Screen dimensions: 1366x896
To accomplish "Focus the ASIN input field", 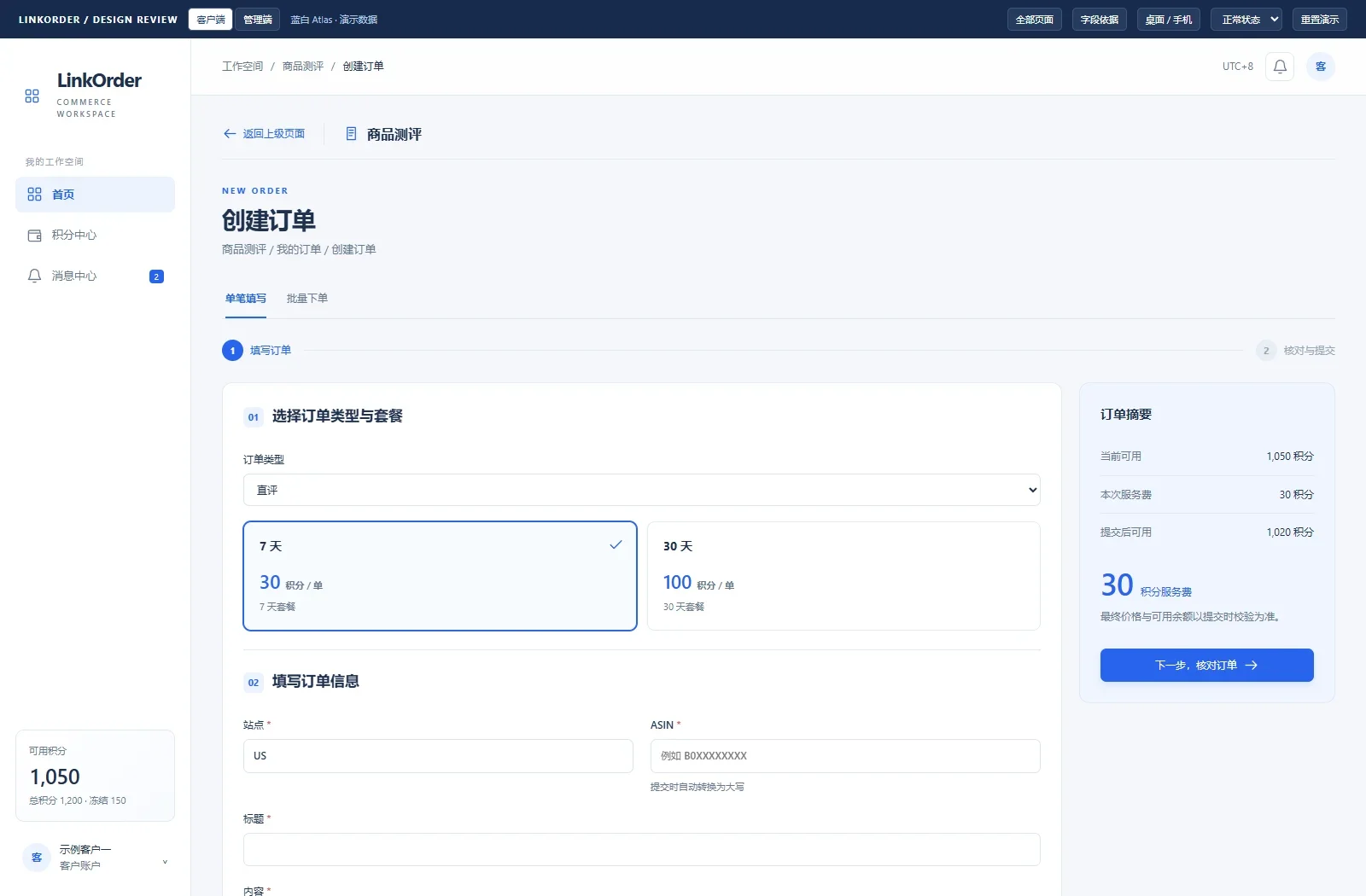I will [845, 756].
